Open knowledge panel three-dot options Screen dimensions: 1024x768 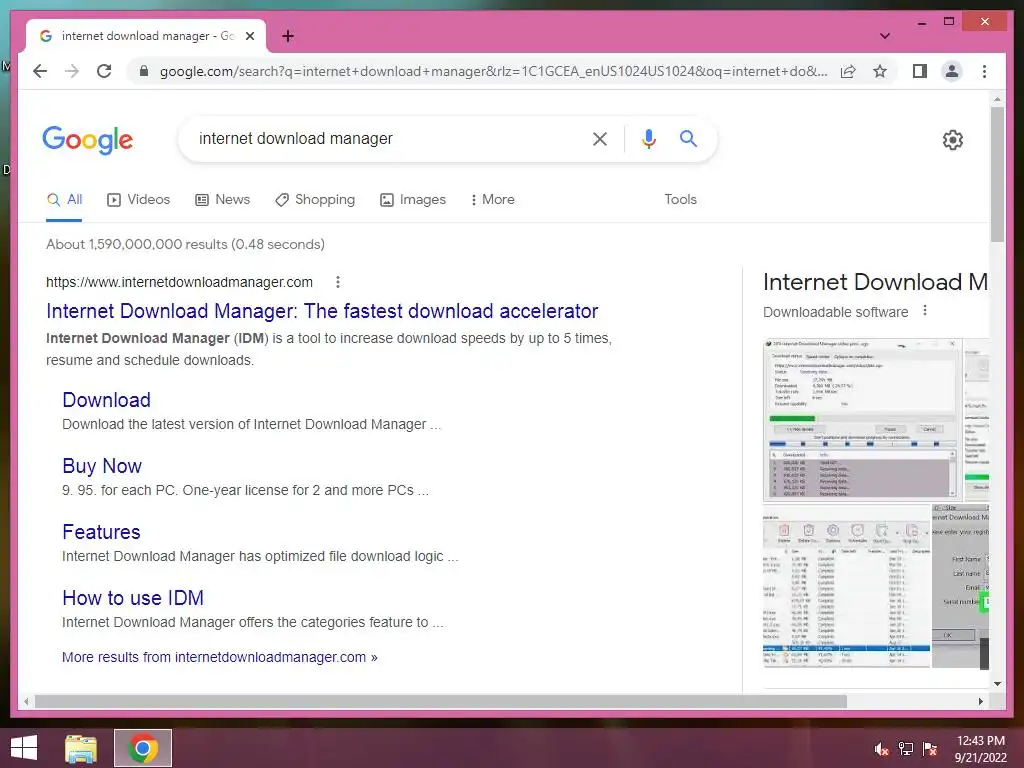pyautogui.click(x=925, y=311)
